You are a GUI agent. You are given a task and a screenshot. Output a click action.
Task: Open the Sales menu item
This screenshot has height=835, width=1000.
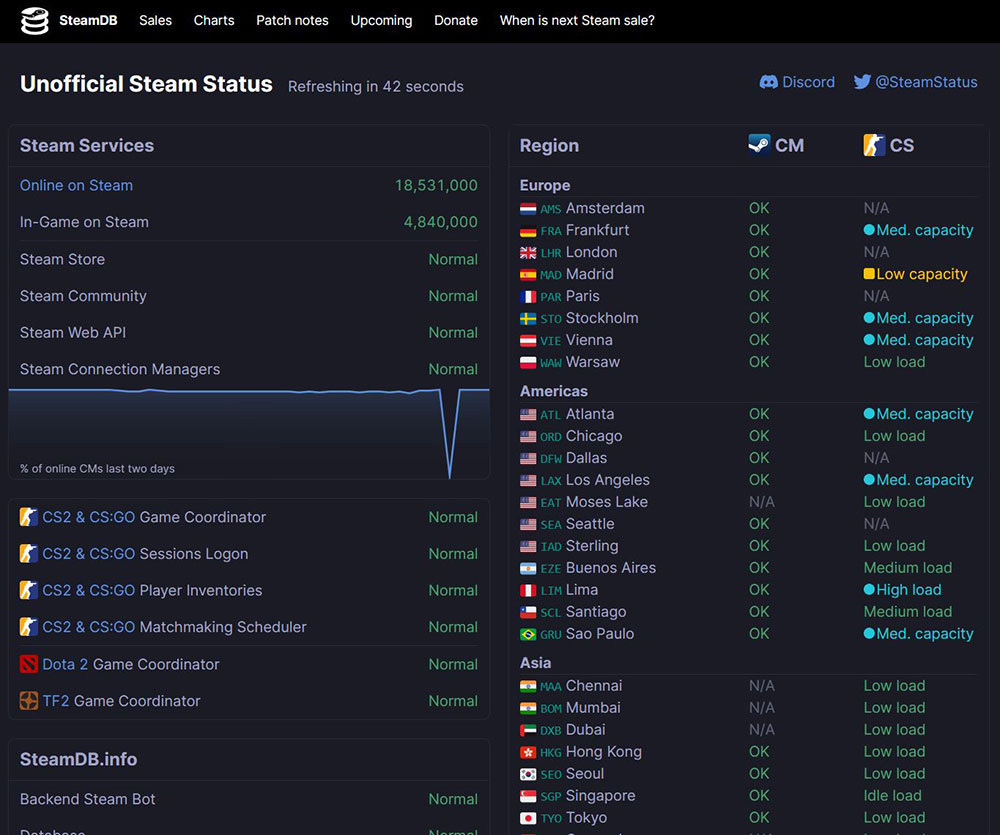pyautogui.click(x=155, y=20)
